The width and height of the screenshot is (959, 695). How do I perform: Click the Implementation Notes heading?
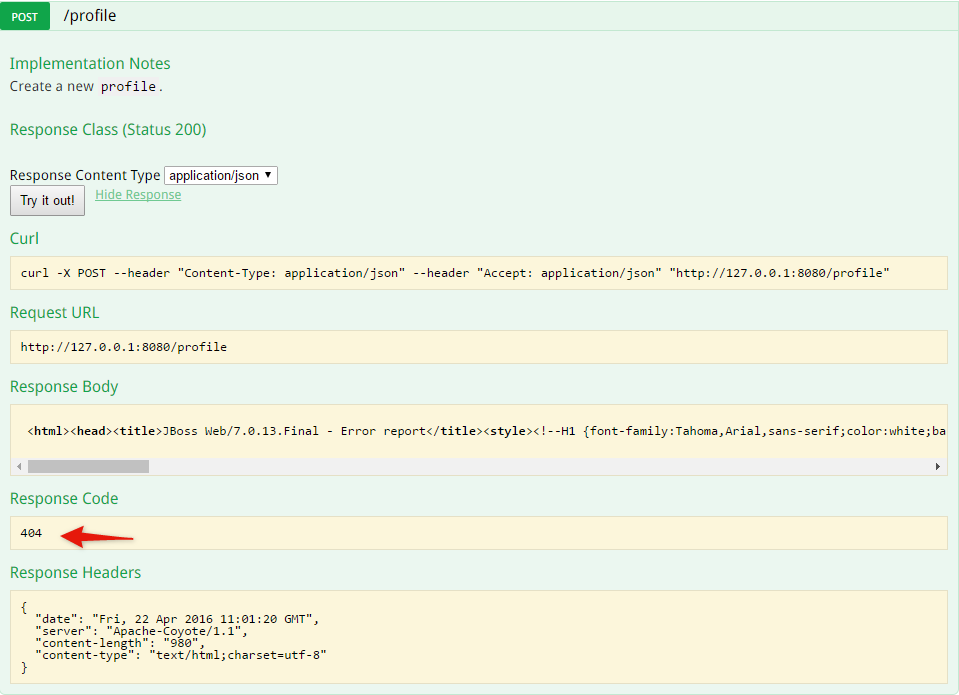pyautogui.click(x=90, y=64)
